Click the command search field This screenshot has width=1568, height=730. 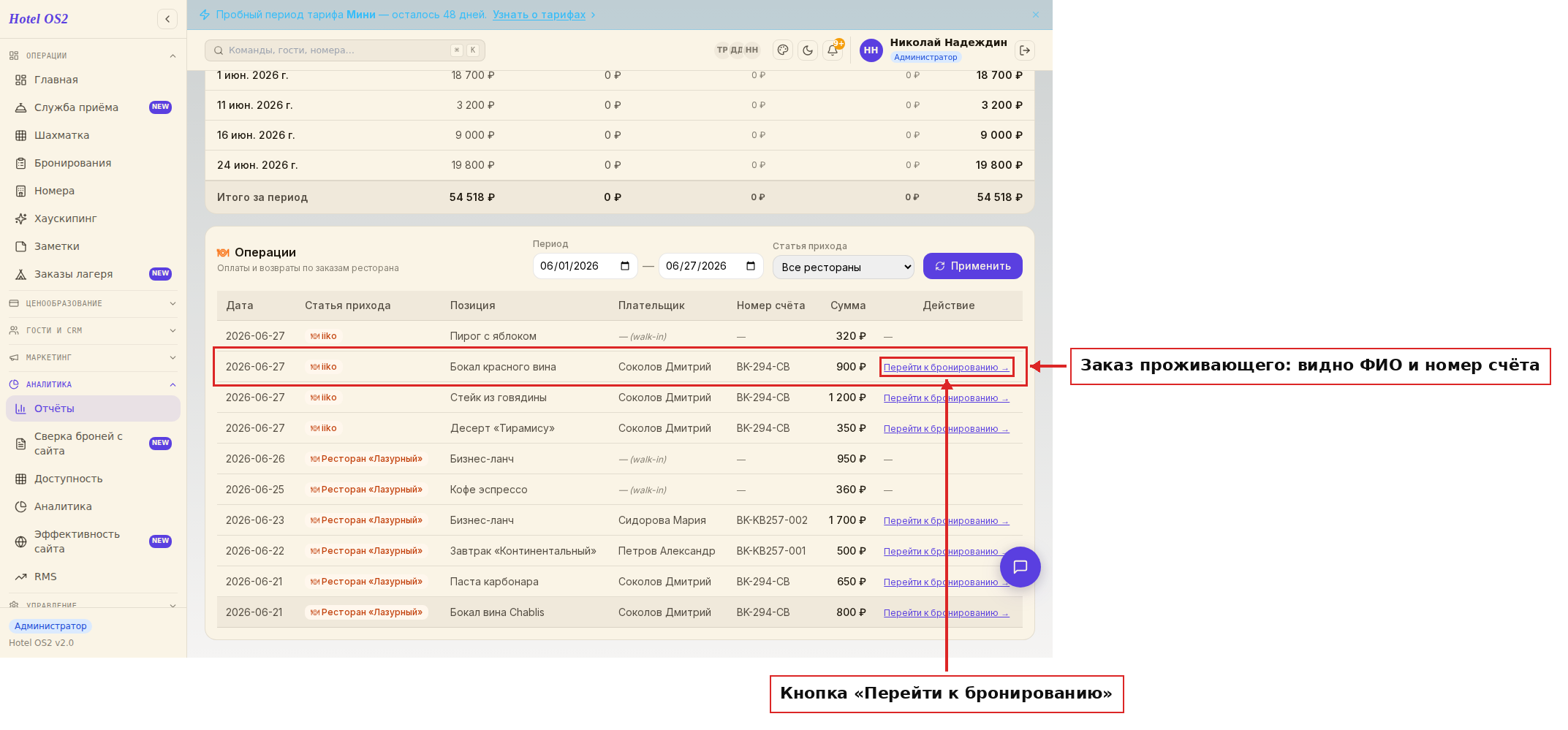pyautogui.click(x=345, y=50)
